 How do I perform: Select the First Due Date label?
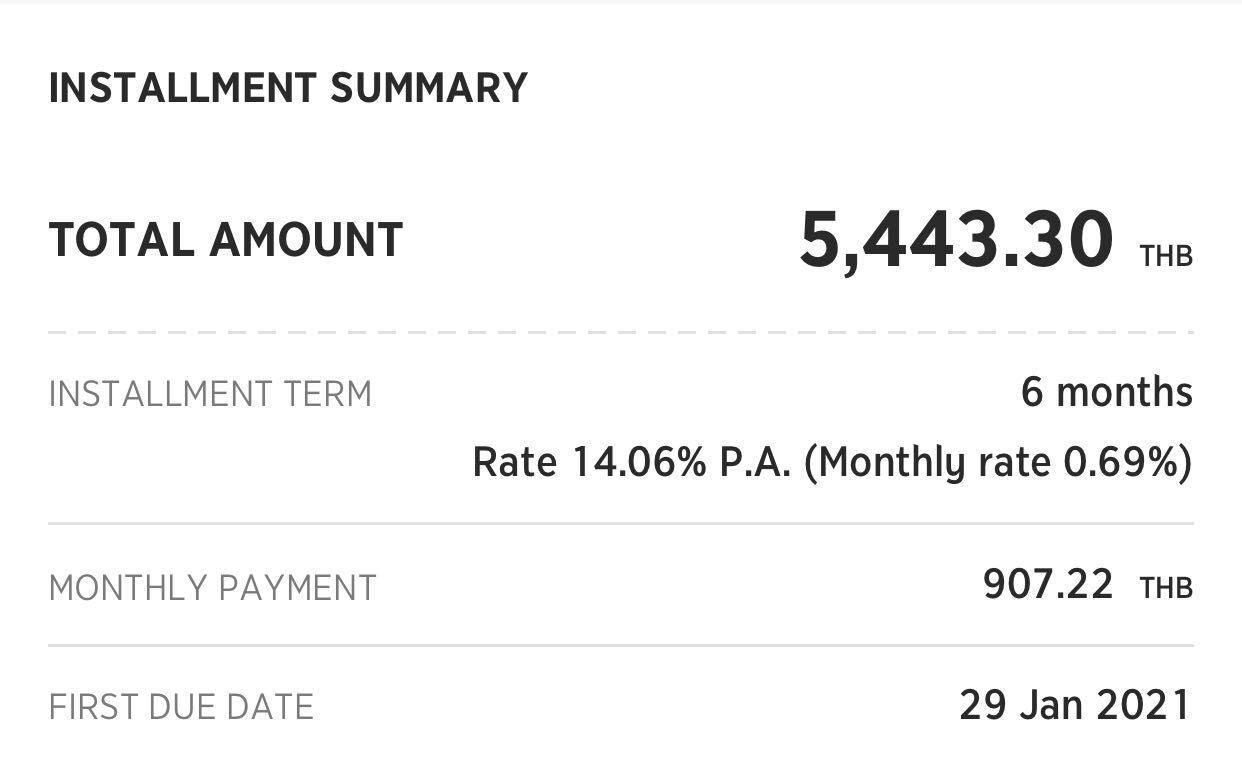(181, 708)
